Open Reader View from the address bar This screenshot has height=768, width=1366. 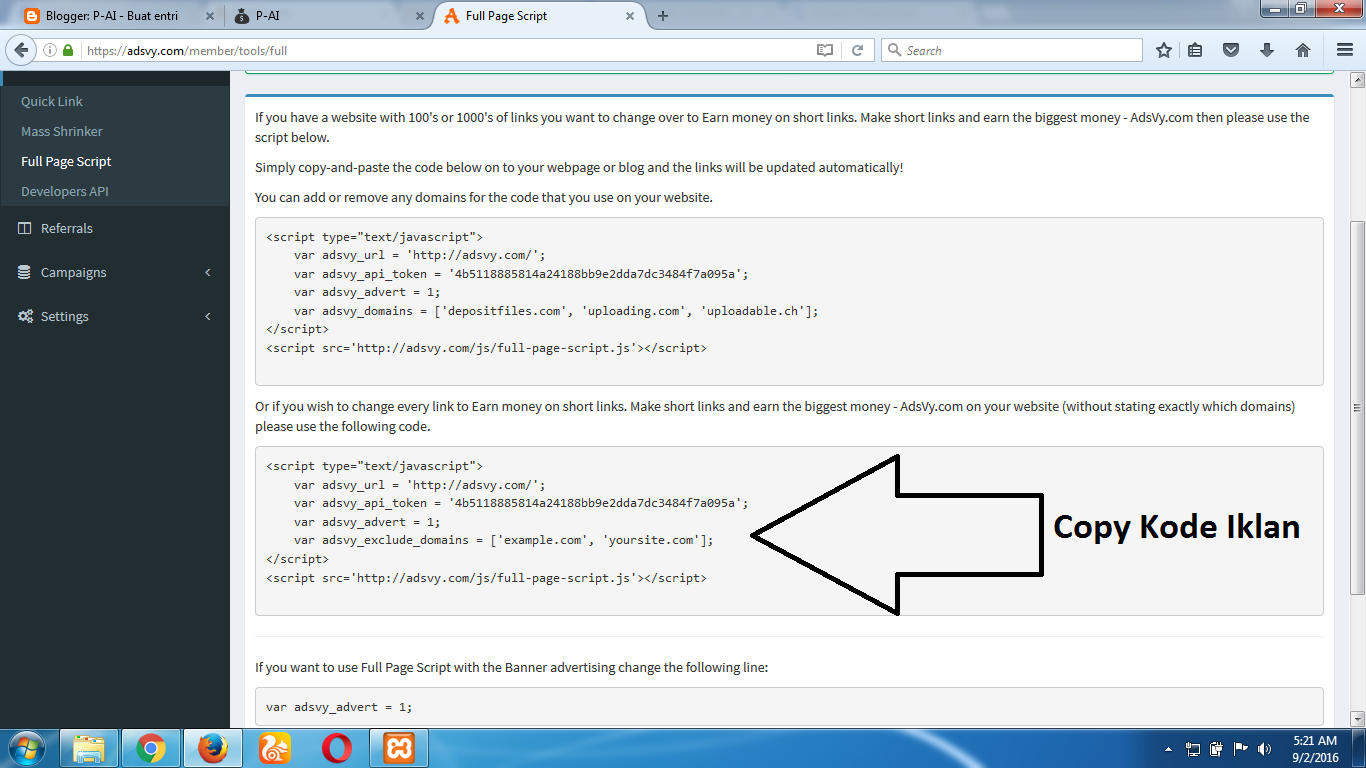pos(825,49)
